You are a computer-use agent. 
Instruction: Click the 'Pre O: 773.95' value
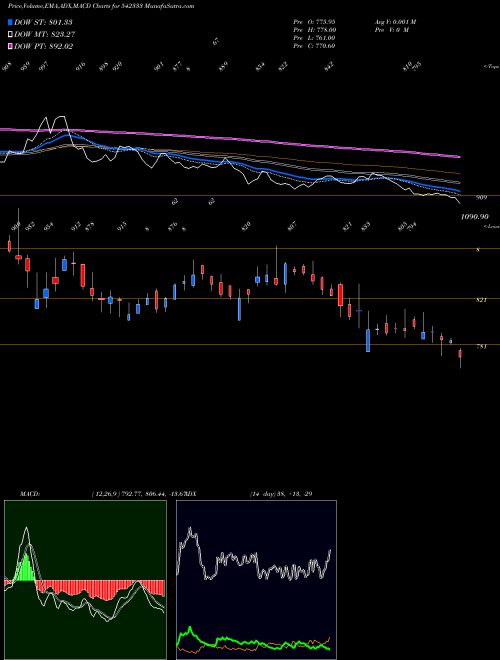click(x=314, y=22)
